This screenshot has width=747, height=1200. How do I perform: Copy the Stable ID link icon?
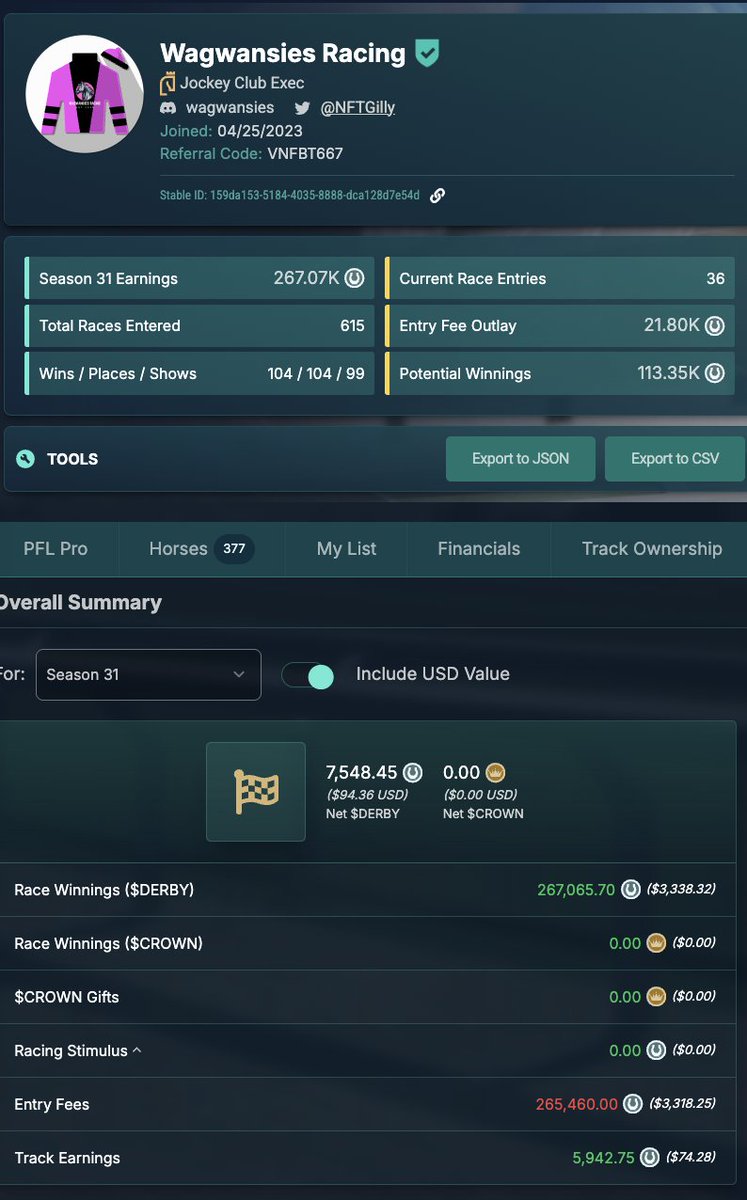pos(437,195)
